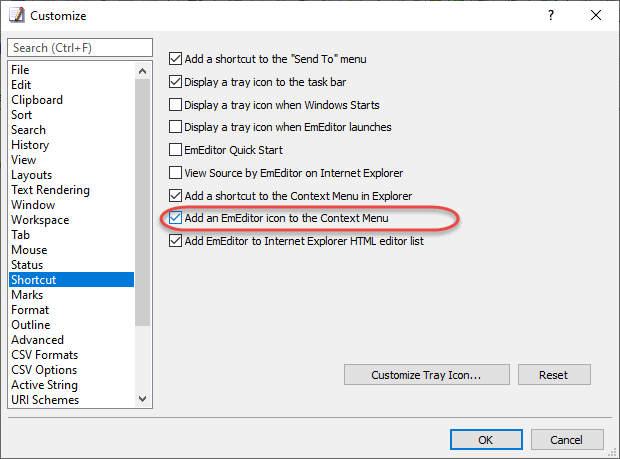Toggle EmEditor Quick Start checkbox

(175, 150)
